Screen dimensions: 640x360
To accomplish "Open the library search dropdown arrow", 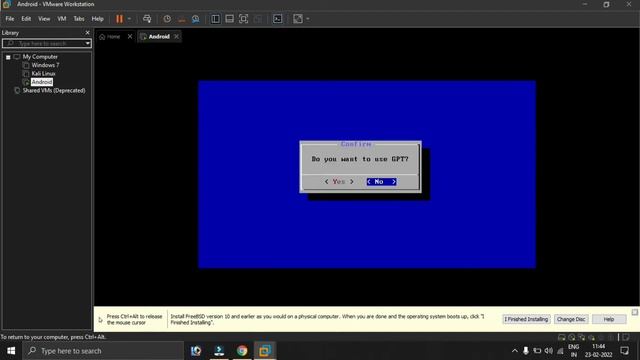I will pos(88,43).
